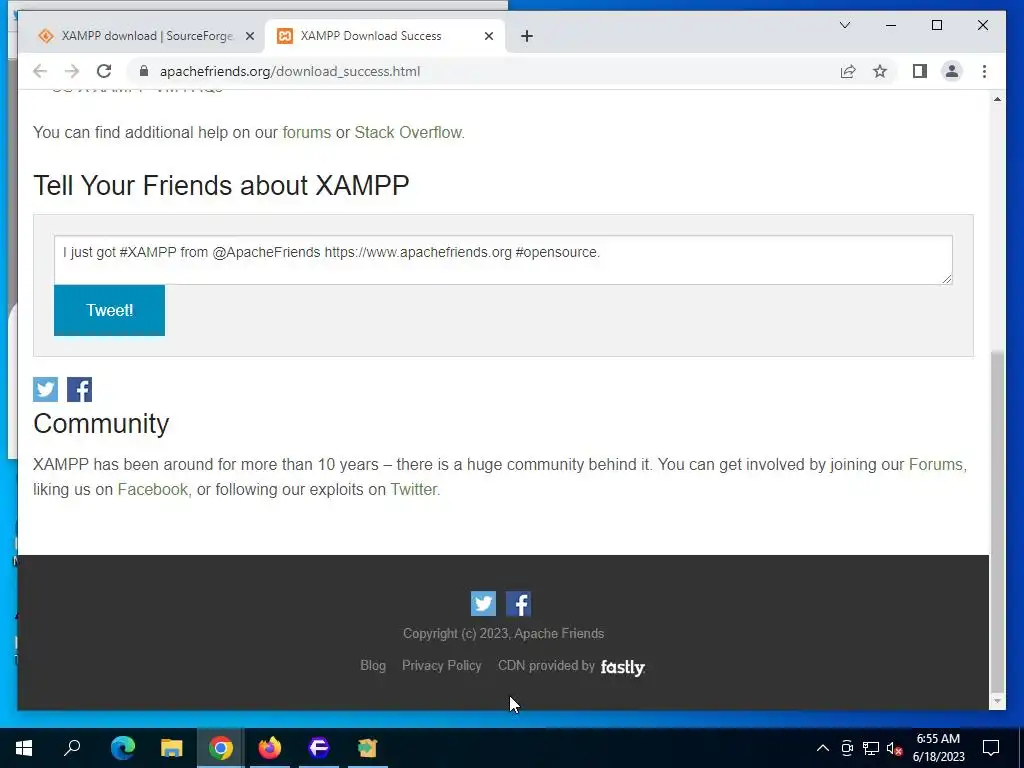Open Chrome side panel
Viewport: 1024px width, 768px height.
pyautogui.click(x=920, y=71)
